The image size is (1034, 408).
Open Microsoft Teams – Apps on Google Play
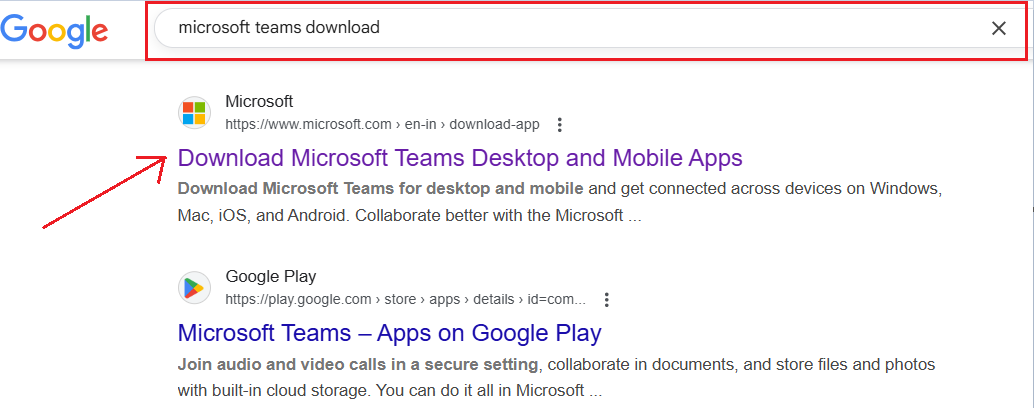click(x=390, y=333)
